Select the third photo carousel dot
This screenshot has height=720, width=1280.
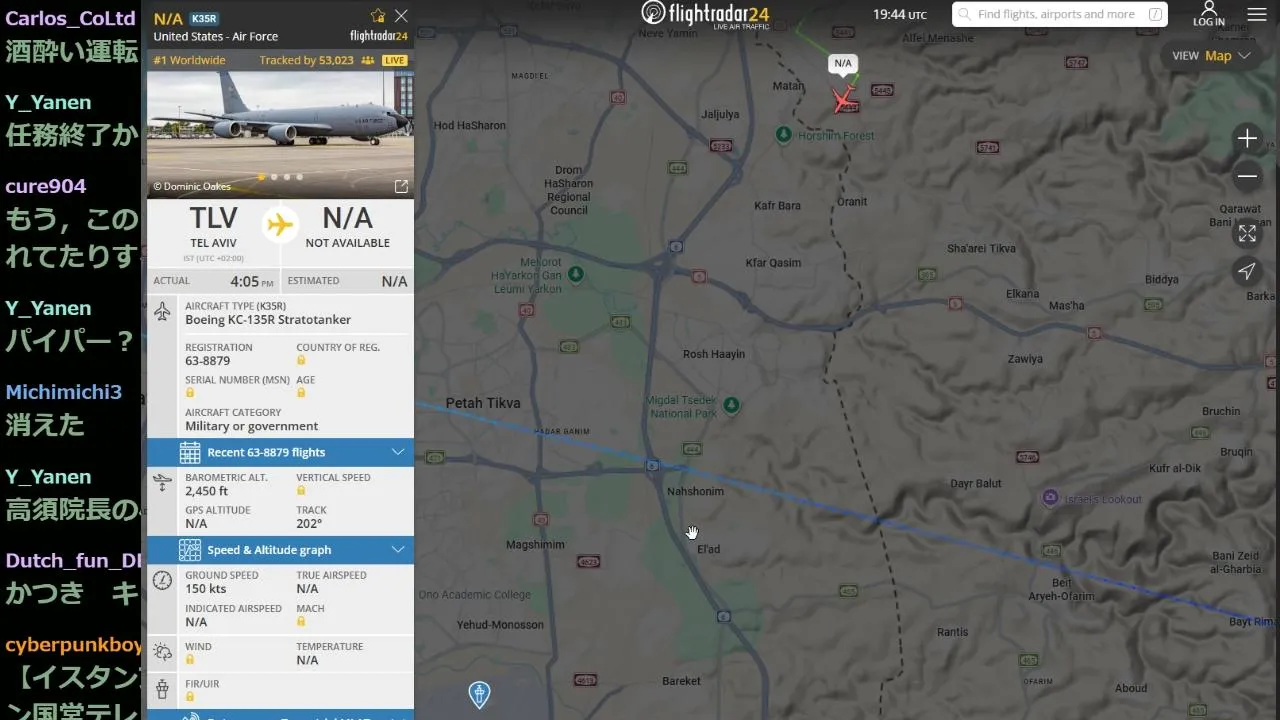click(x=287, y=177)
